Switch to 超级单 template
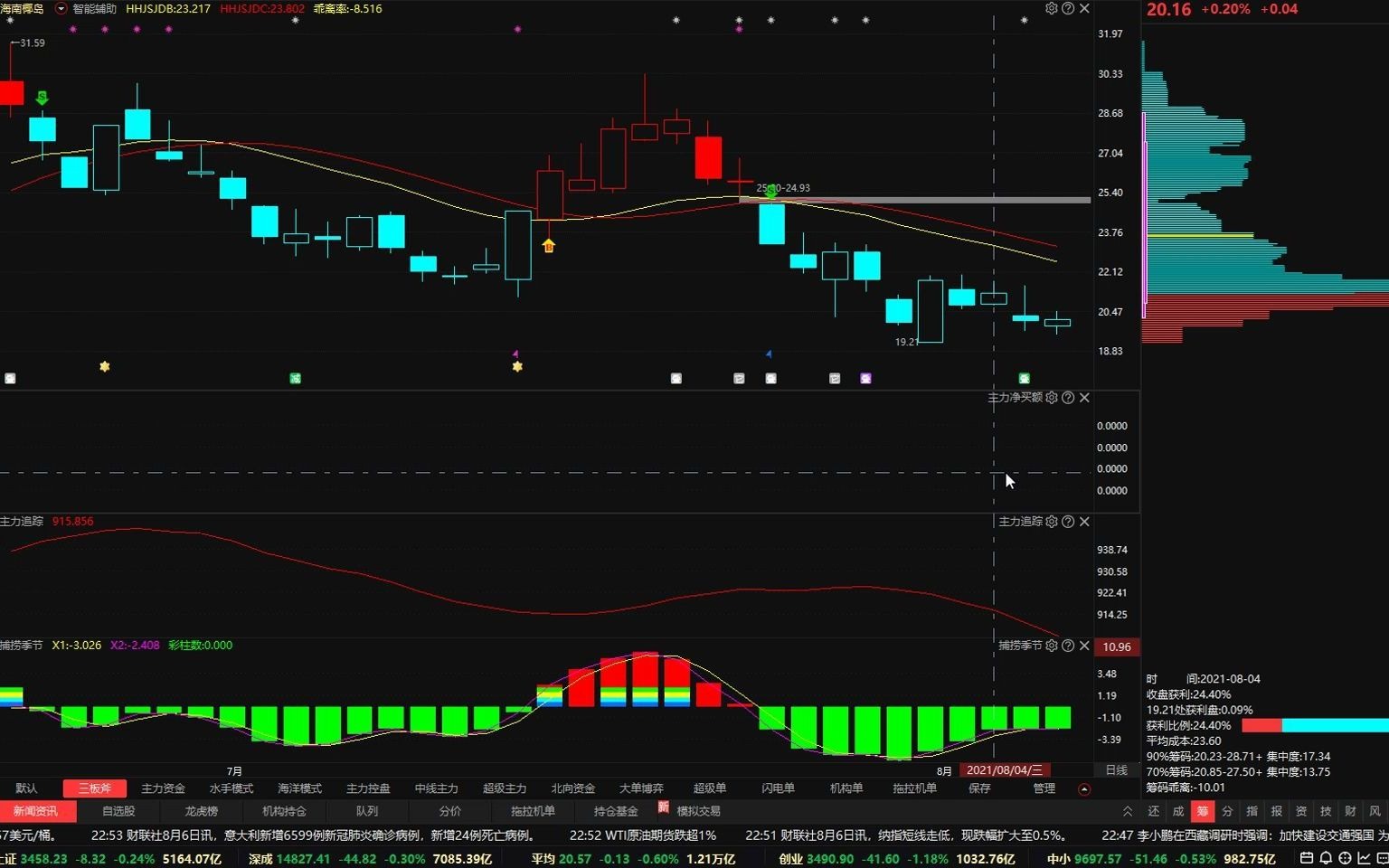This screenshot has width=1389, height=868. [x=710, y=789]
